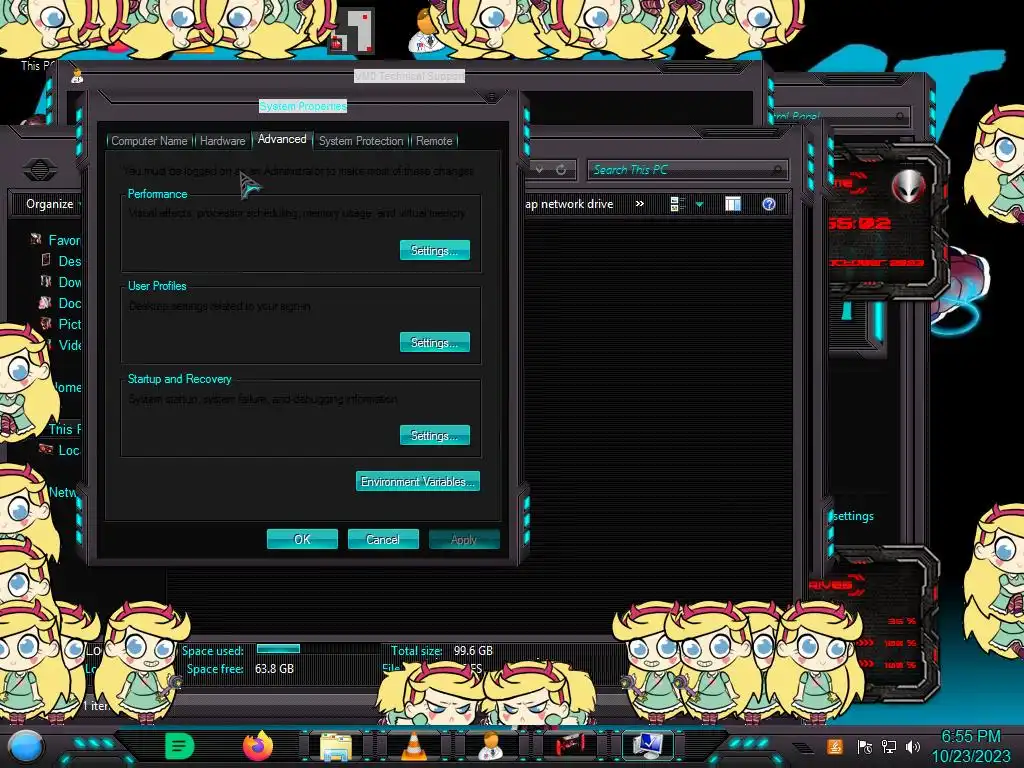The height and width of the screenshot is (768, 1024).
Task: Switch to the Computer Name tab
Action: click(x=150, y=141)
